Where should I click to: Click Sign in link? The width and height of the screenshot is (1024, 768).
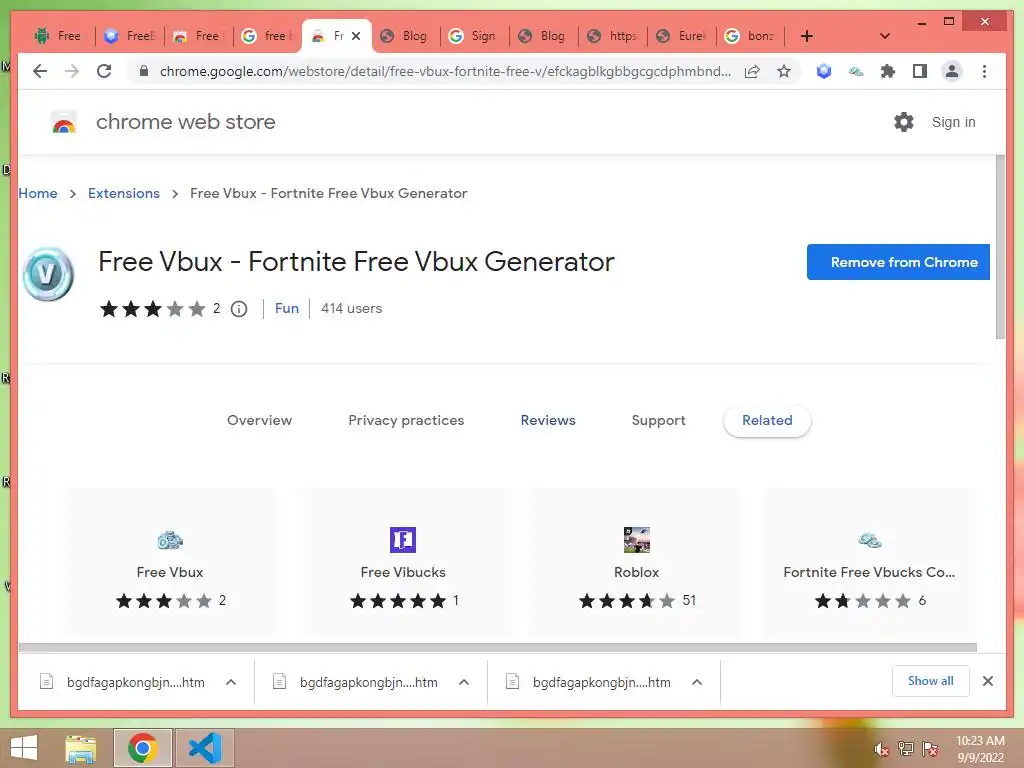[x=953, y=122]
